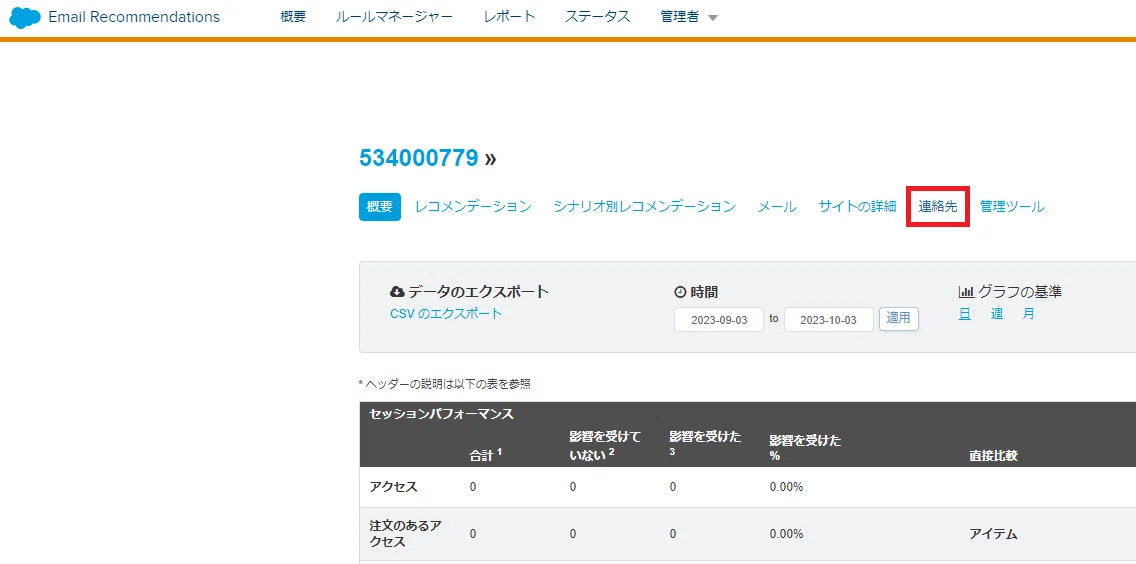Open 概要 in the top navigation
The width and height of the screenshot is (1136, 564).
tap(293, 17)
